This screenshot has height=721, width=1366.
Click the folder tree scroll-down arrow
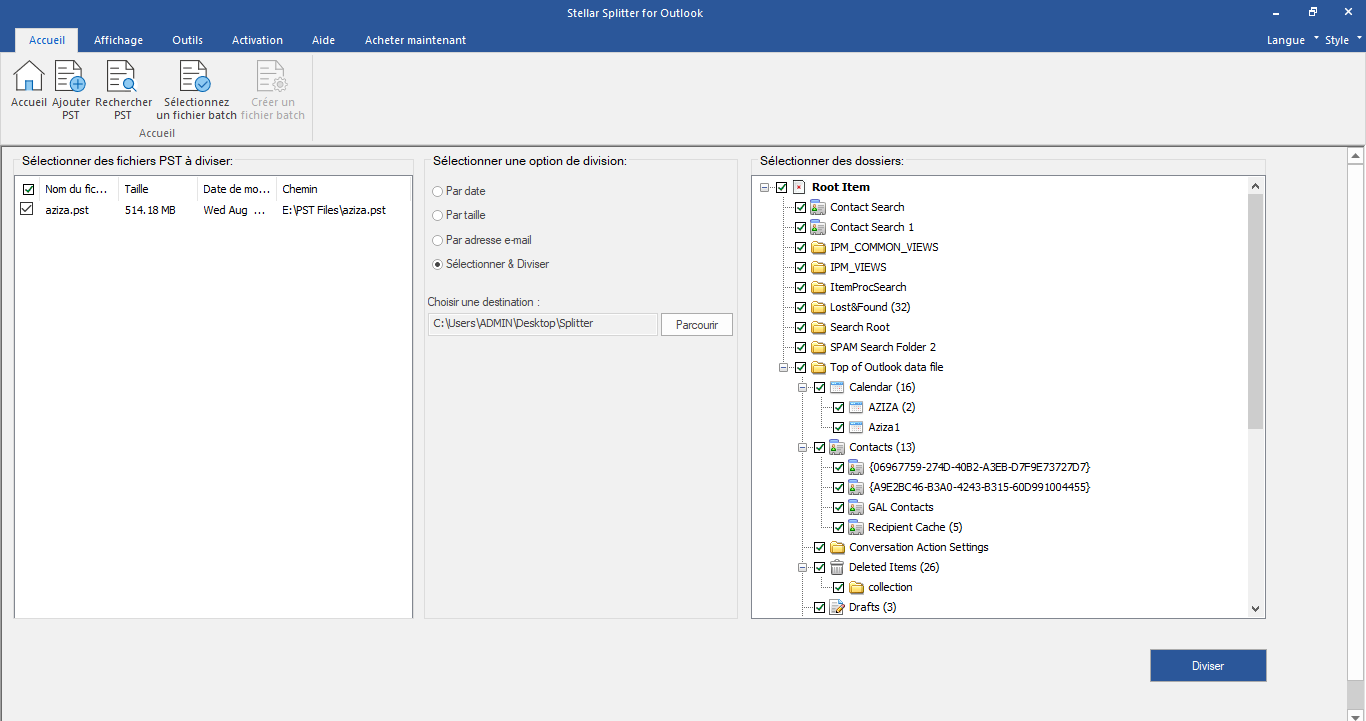pyautogui.click(x=1256, y=609)
